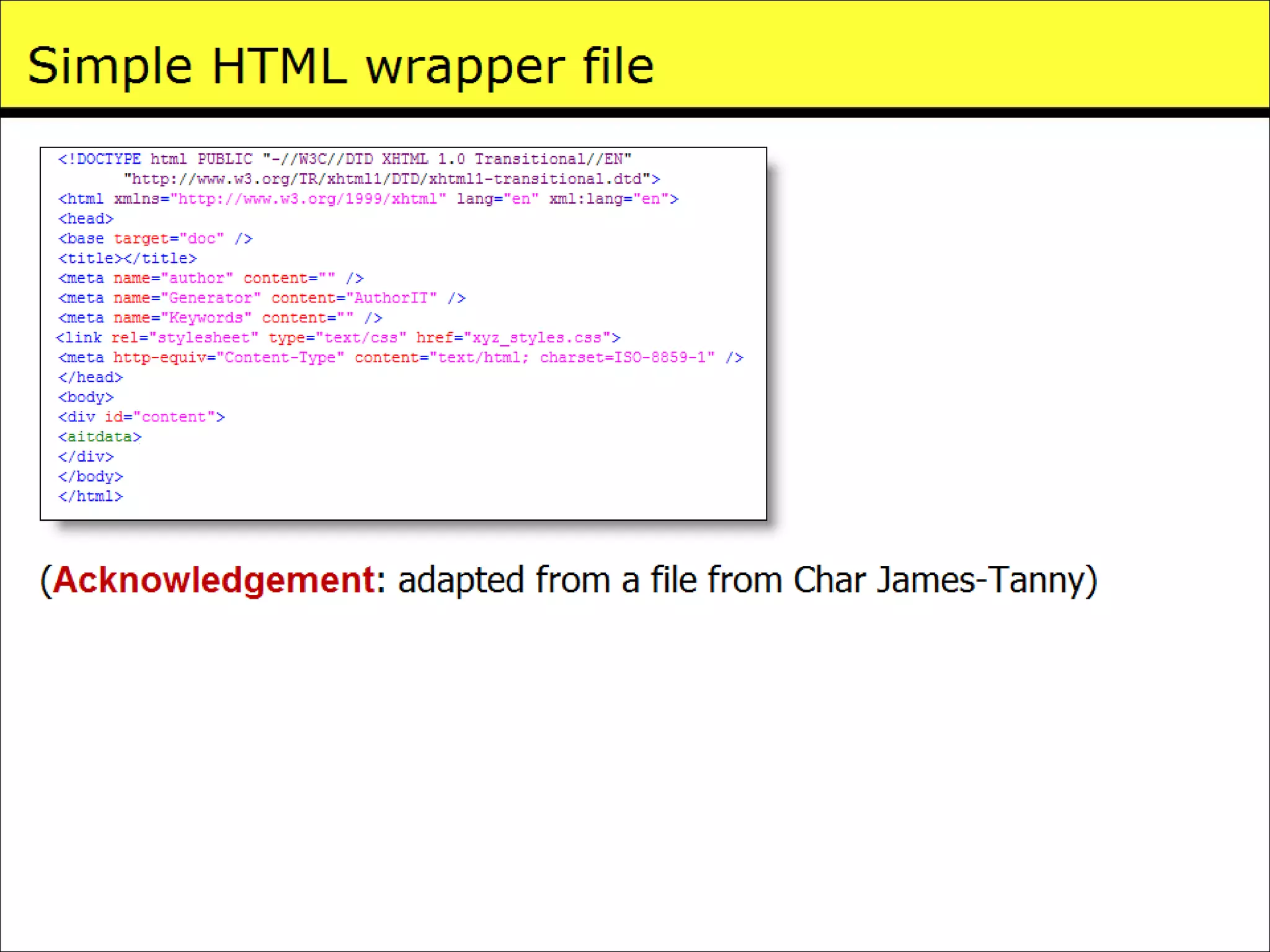
Task: Click the w3.org/1999/xhtml namespace URL
Action: [308, 199]
